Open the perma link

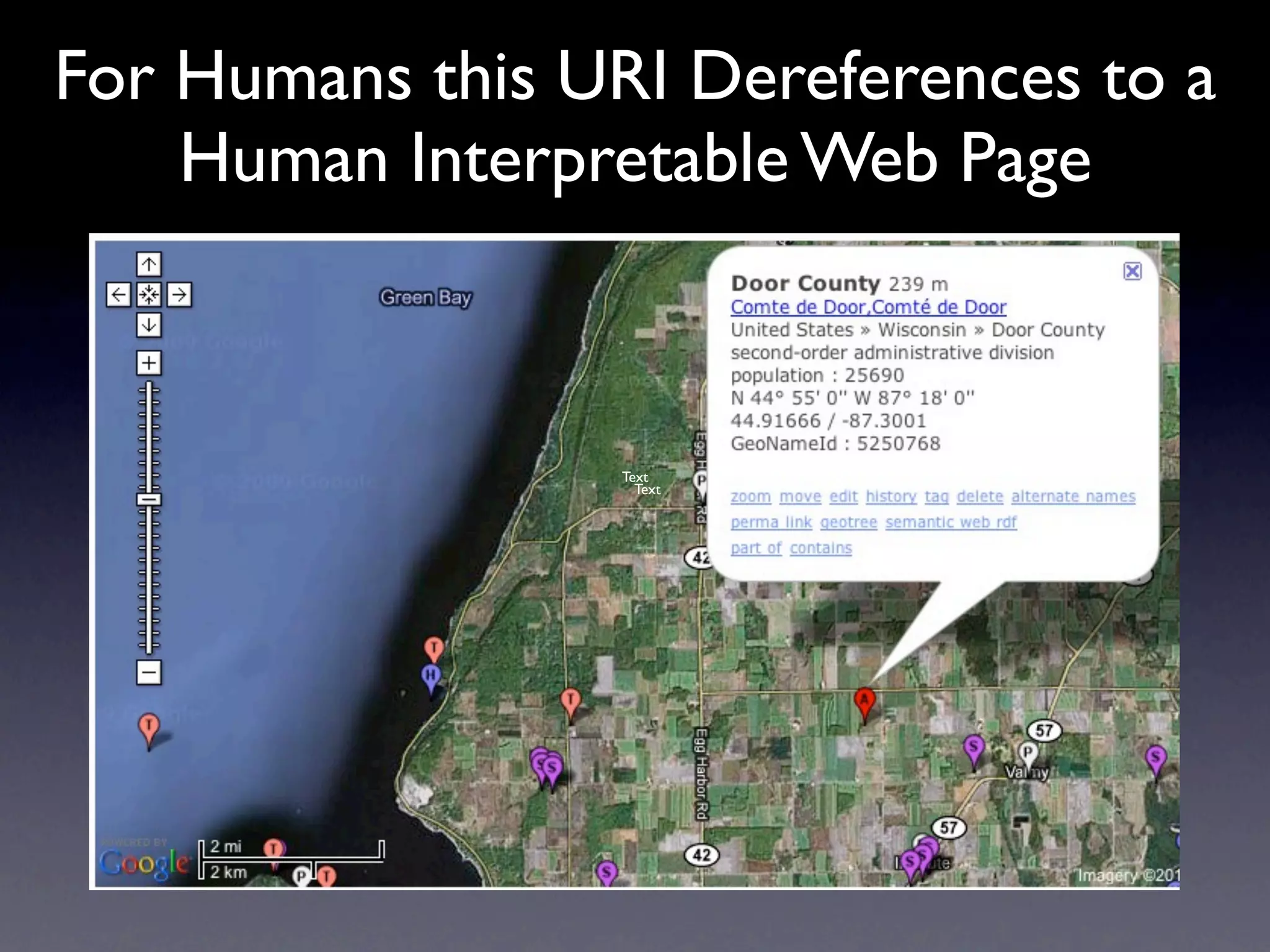pyautogui.click(x=771, y=522)
